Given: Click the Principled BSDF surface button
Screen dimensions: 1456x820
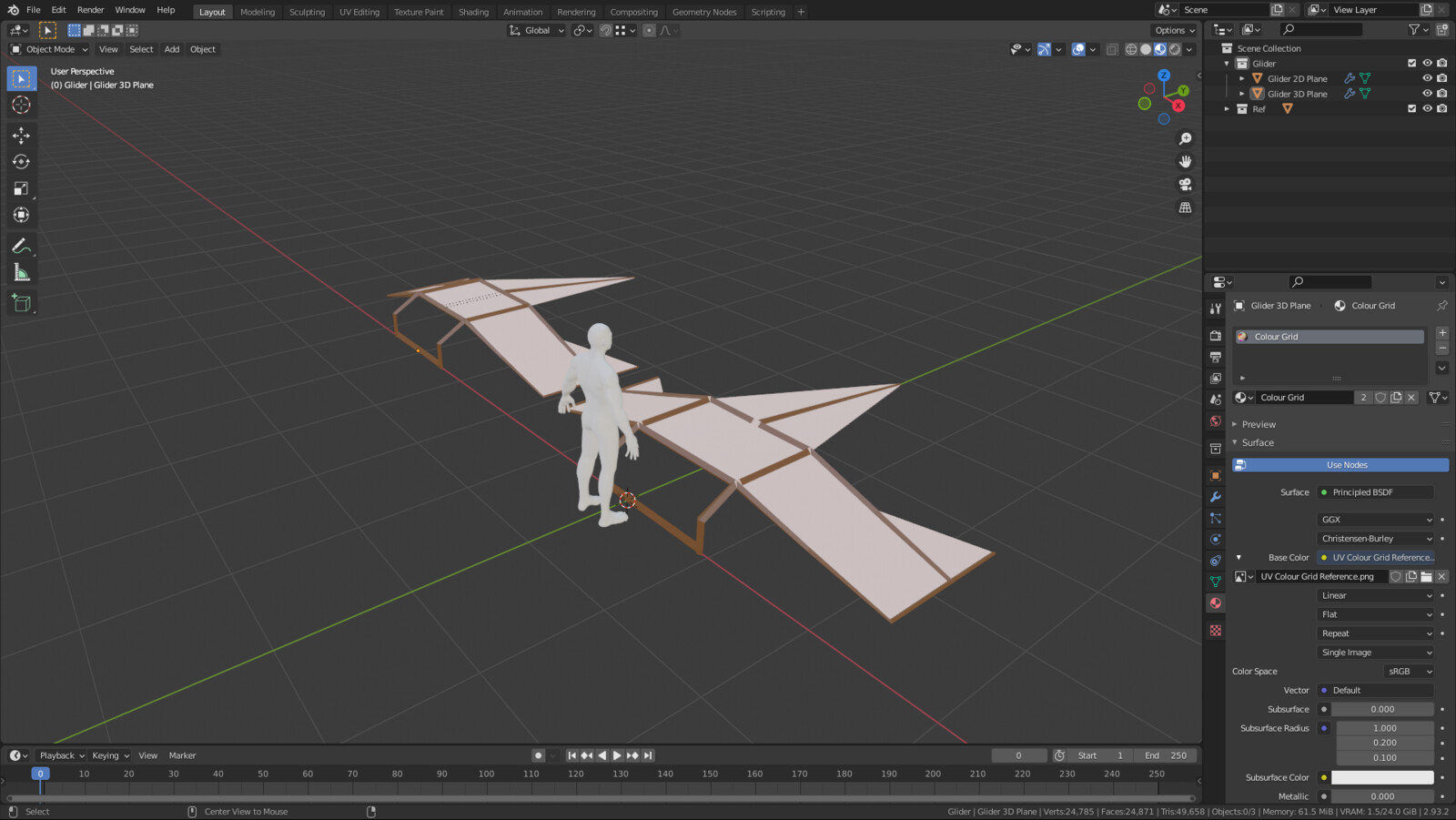Looking at the screenshot, I should pyautogui.click(x=1376, y=492).
